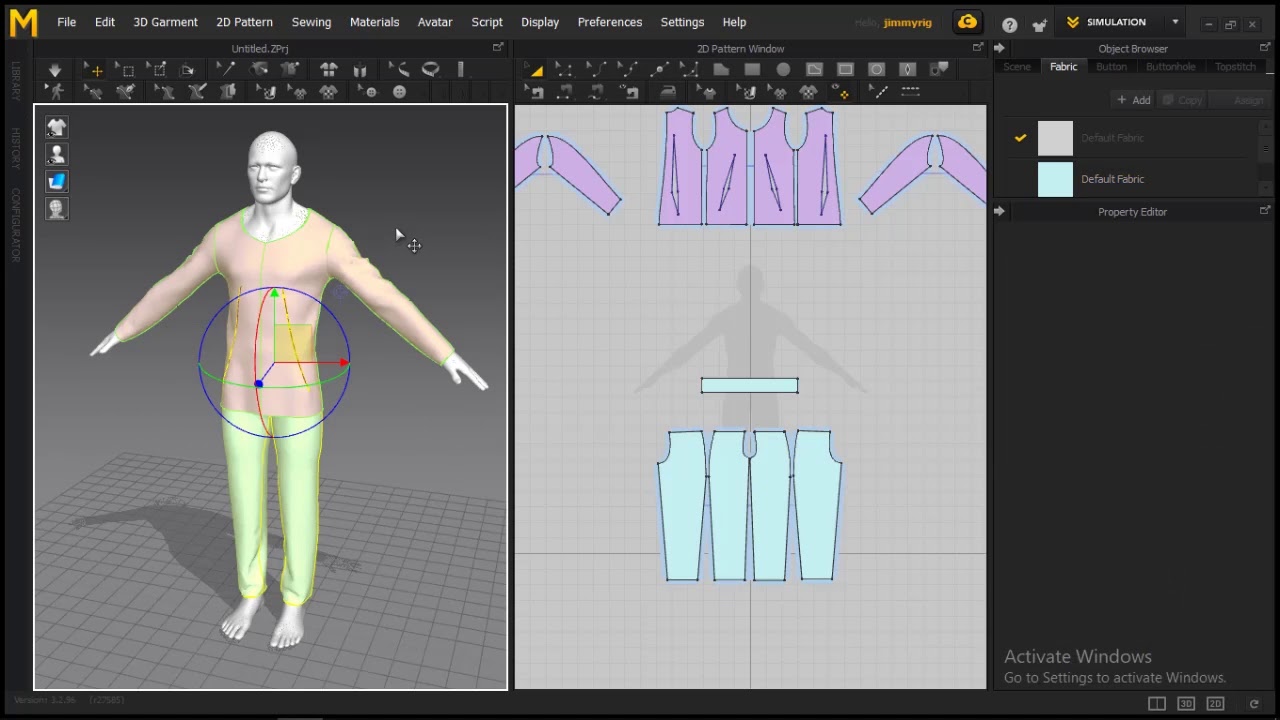Open the 3D Garment menu
The height and width of the screenshot is (720, 1280).
165,22
